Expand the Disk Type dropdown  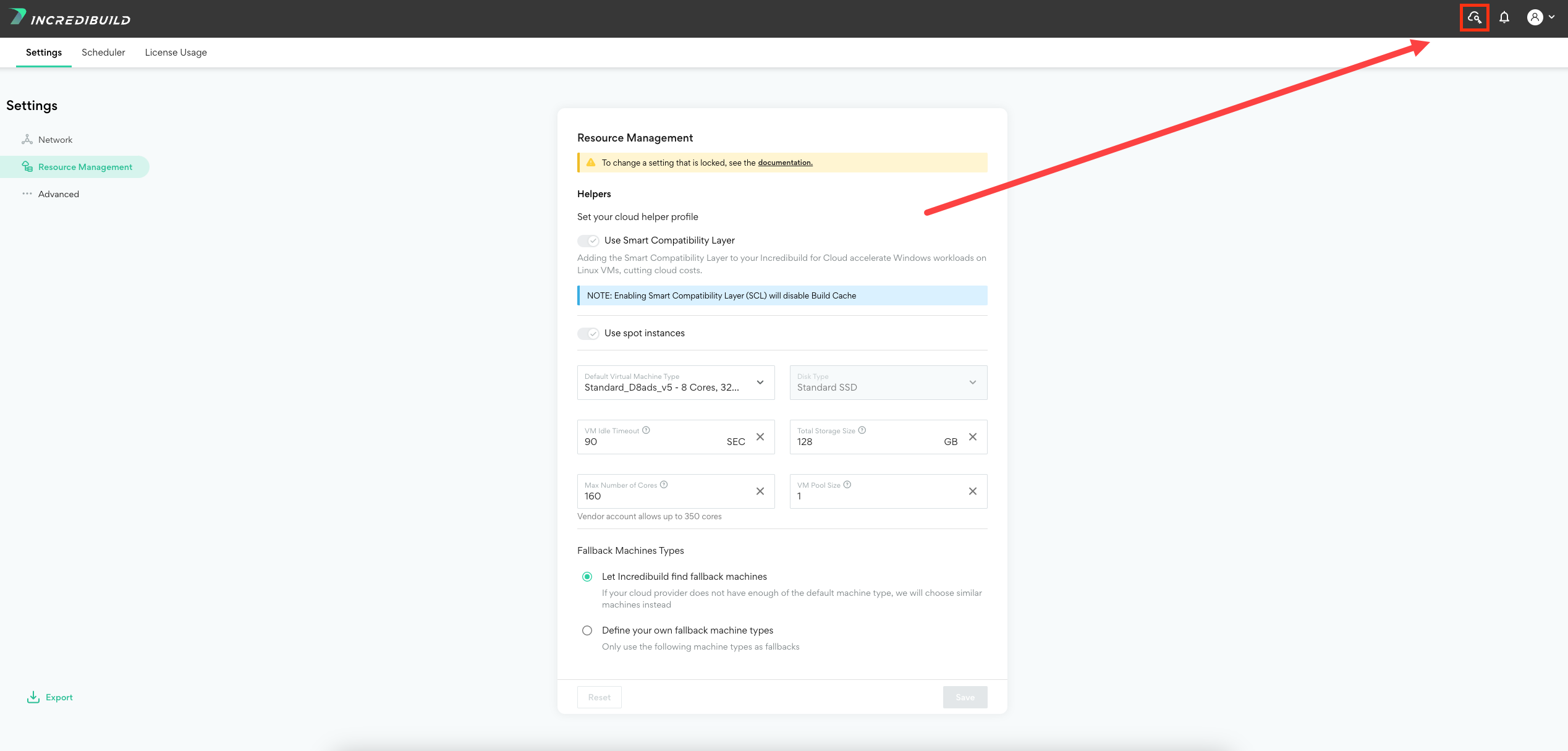point(888,383)
